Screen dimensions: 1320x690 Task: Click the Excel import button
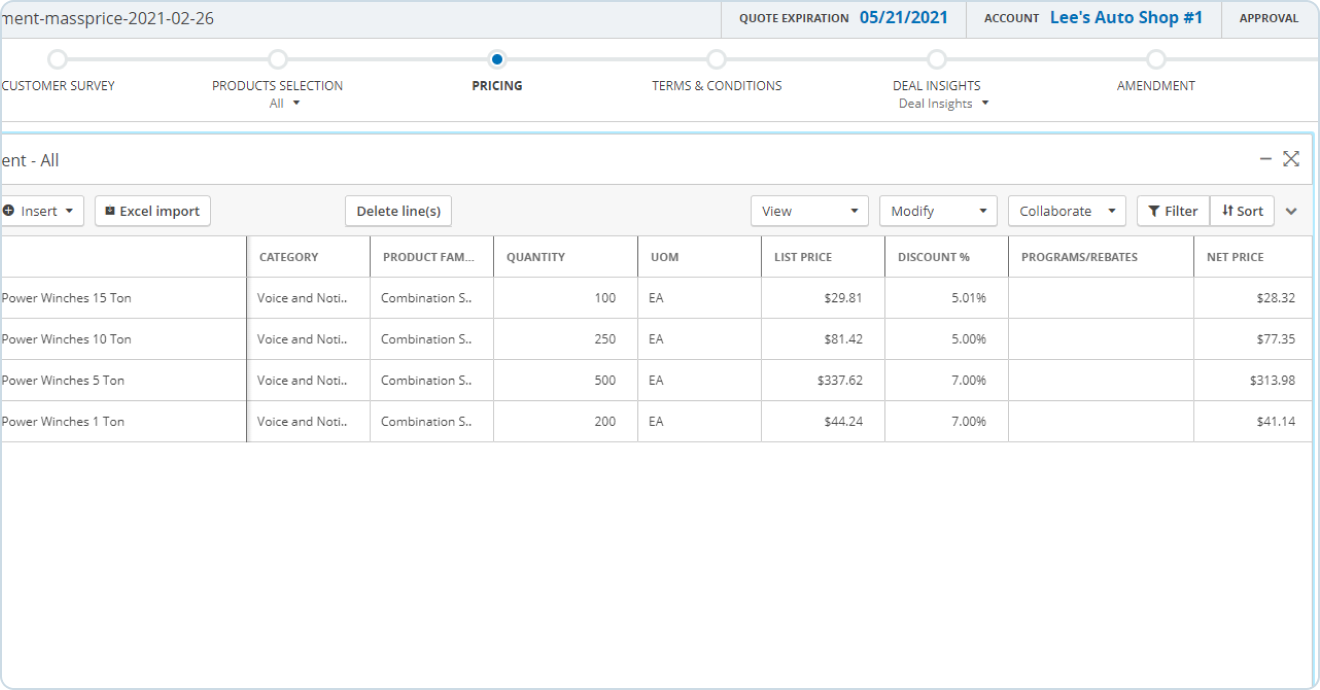[x=153, y=211]
